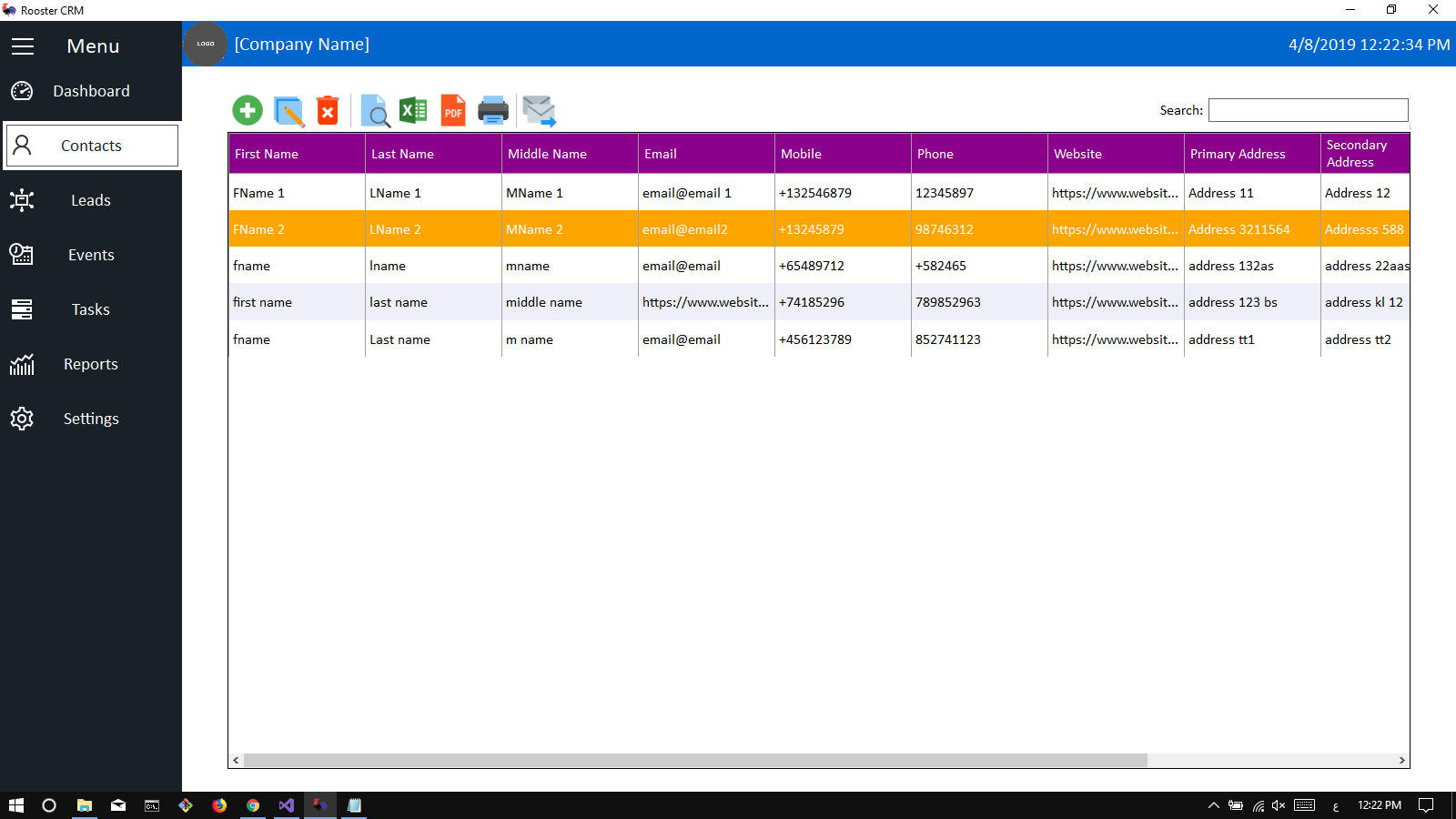Click the horizontal scrollbar right arrow

(1402, 760)
